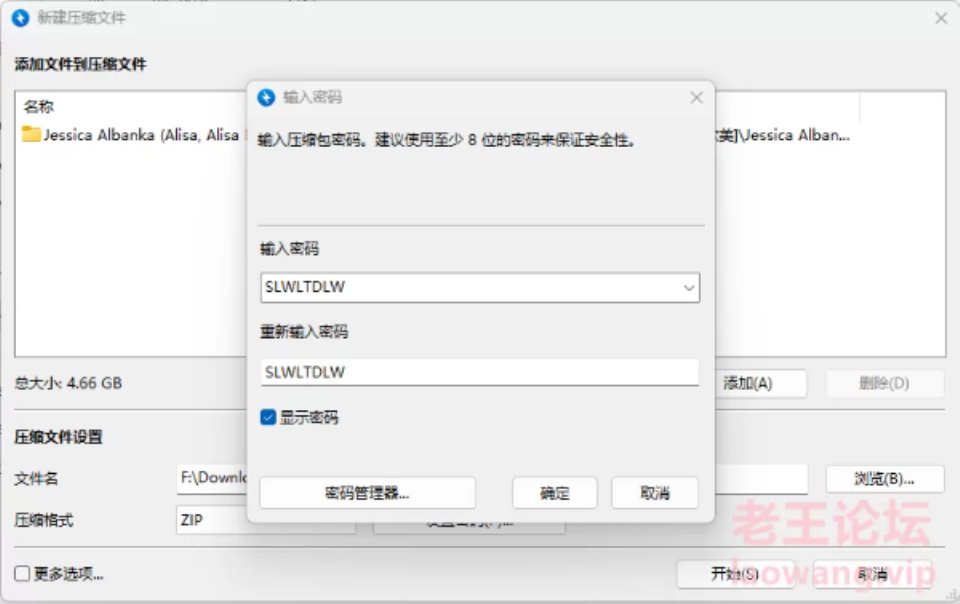Image resolution: width=960 pixels, height=604 pixels.
Task: Open the 密码管理器 button
Action: [367, 493]
